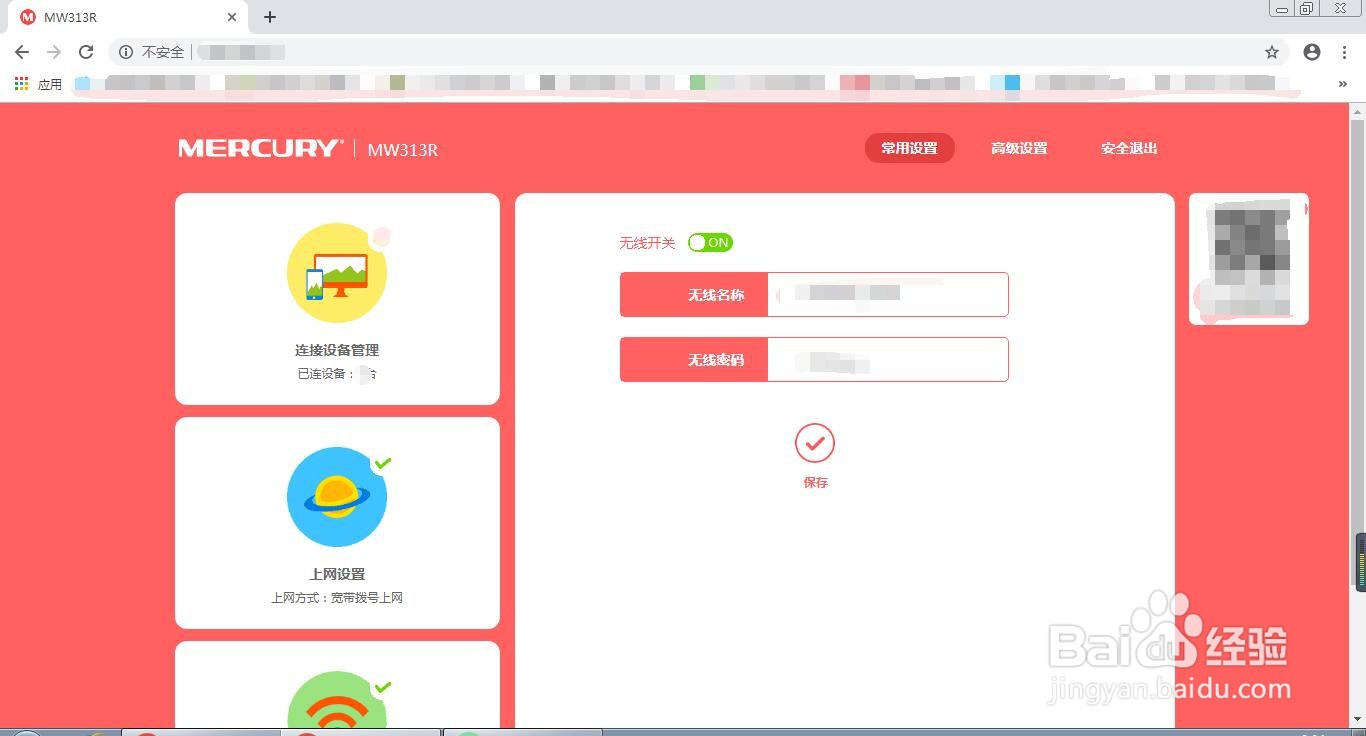The width and height of the screenshot is (1366, 736).
Task: Go back with browser back arrow
Action: tap(22, 52)
